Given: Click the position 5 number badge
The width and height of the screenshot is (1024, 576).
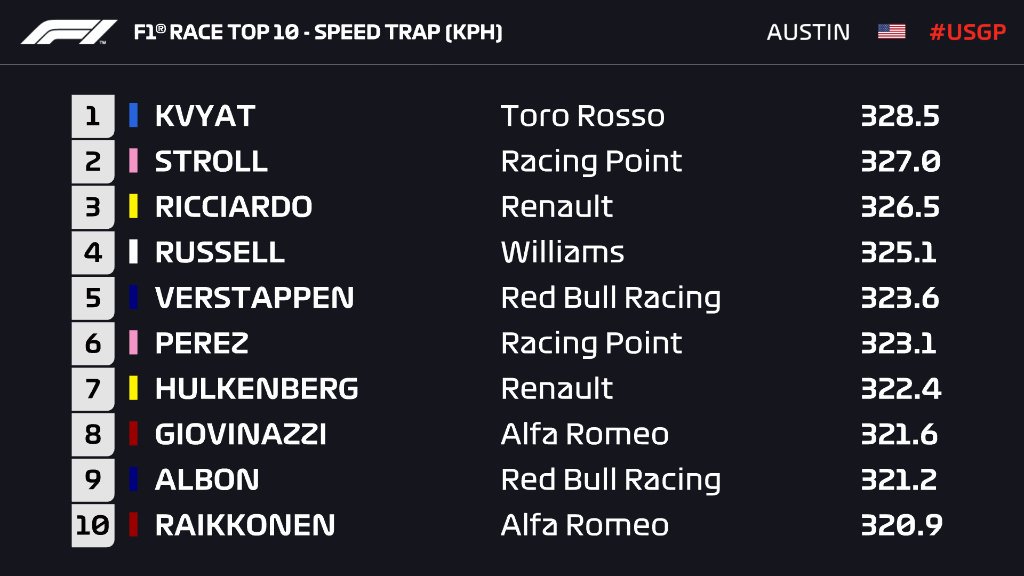Looking at the screenshot, I should click(x=93, y=298).
